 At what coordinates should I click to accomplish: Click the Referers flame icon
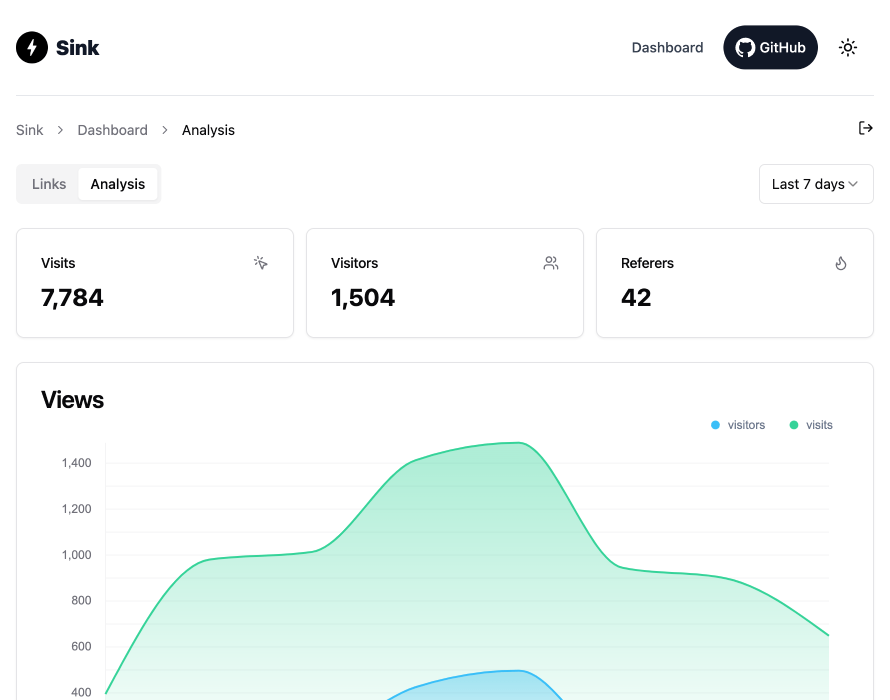(841, 263)
